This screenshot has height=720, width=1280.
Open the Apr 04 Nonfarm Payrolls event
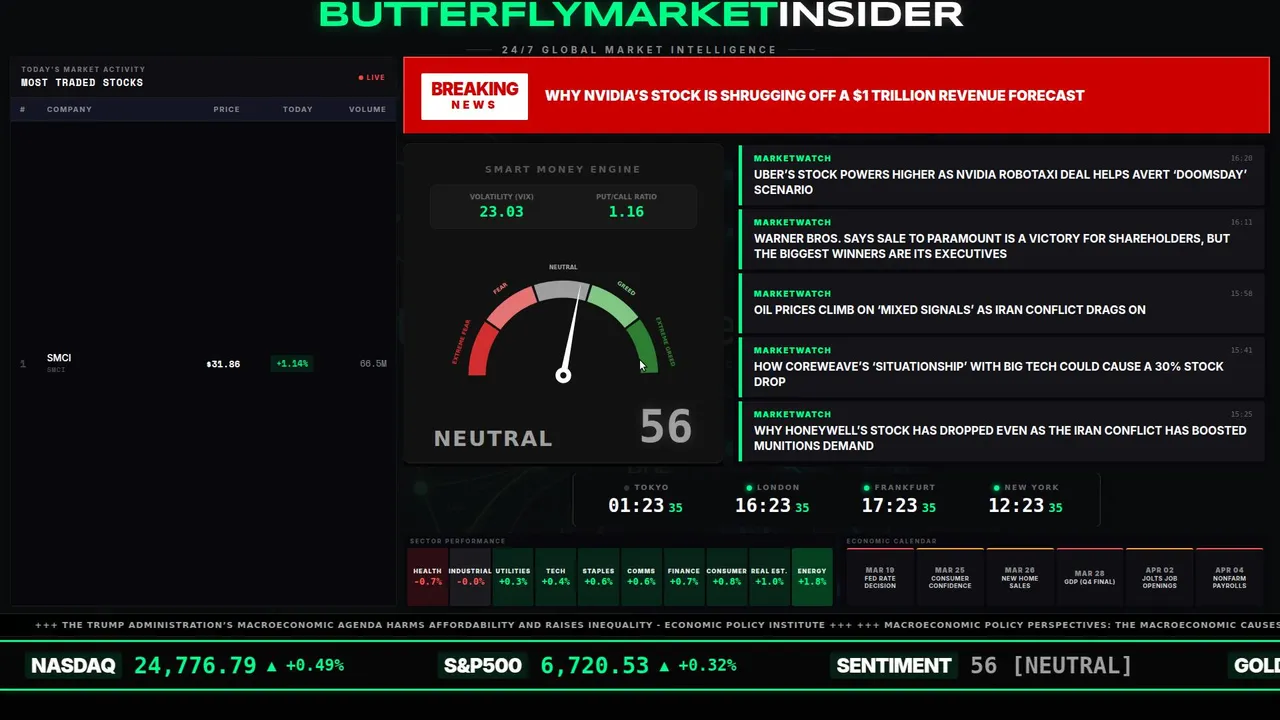[x=1230, y=577]
